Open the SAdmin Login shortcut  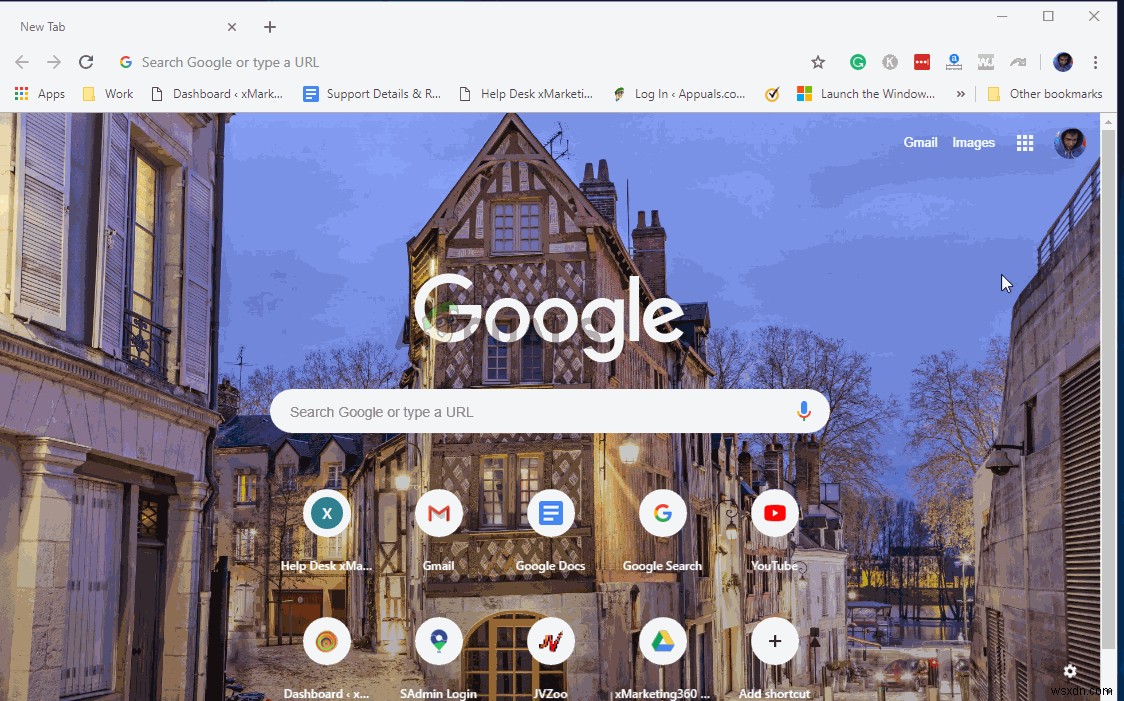(439, 641)
